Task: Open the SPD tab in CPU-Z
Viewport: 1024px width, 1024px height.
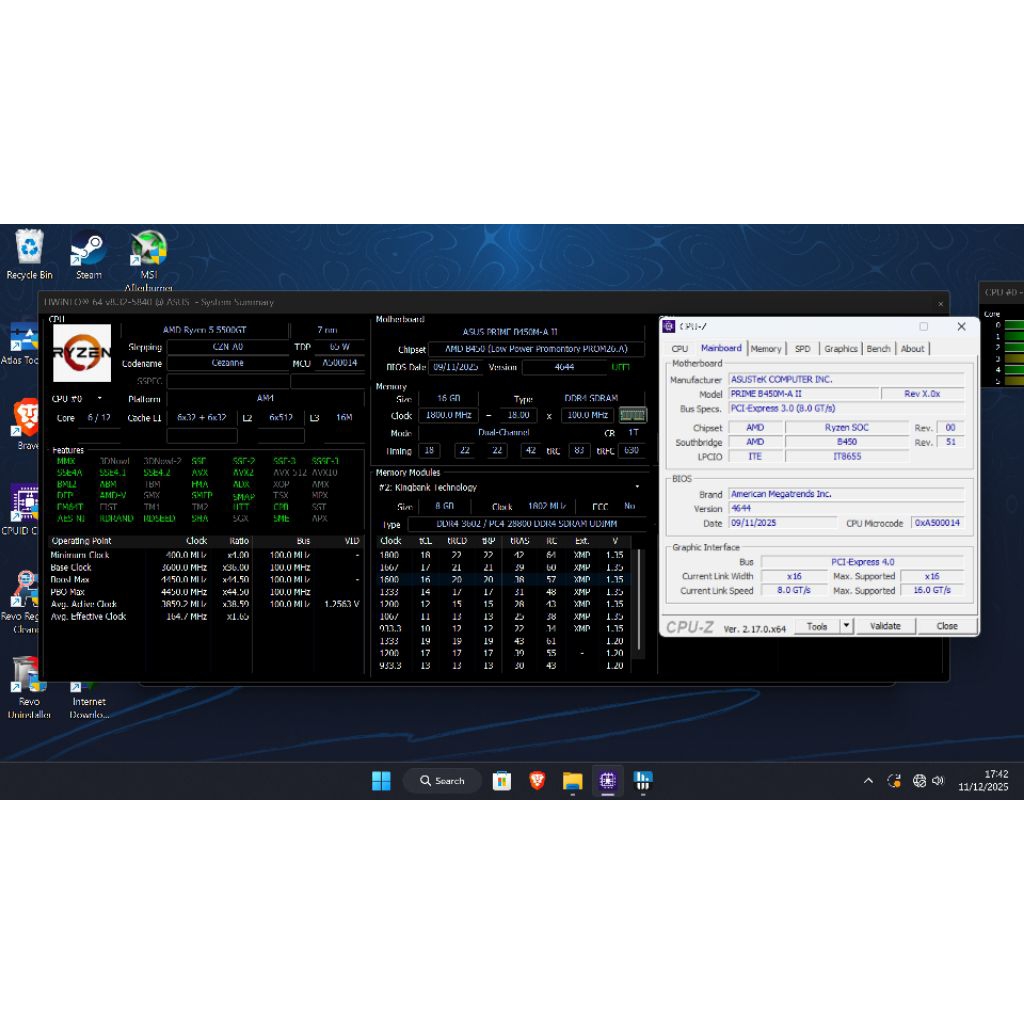Action: 803,348
